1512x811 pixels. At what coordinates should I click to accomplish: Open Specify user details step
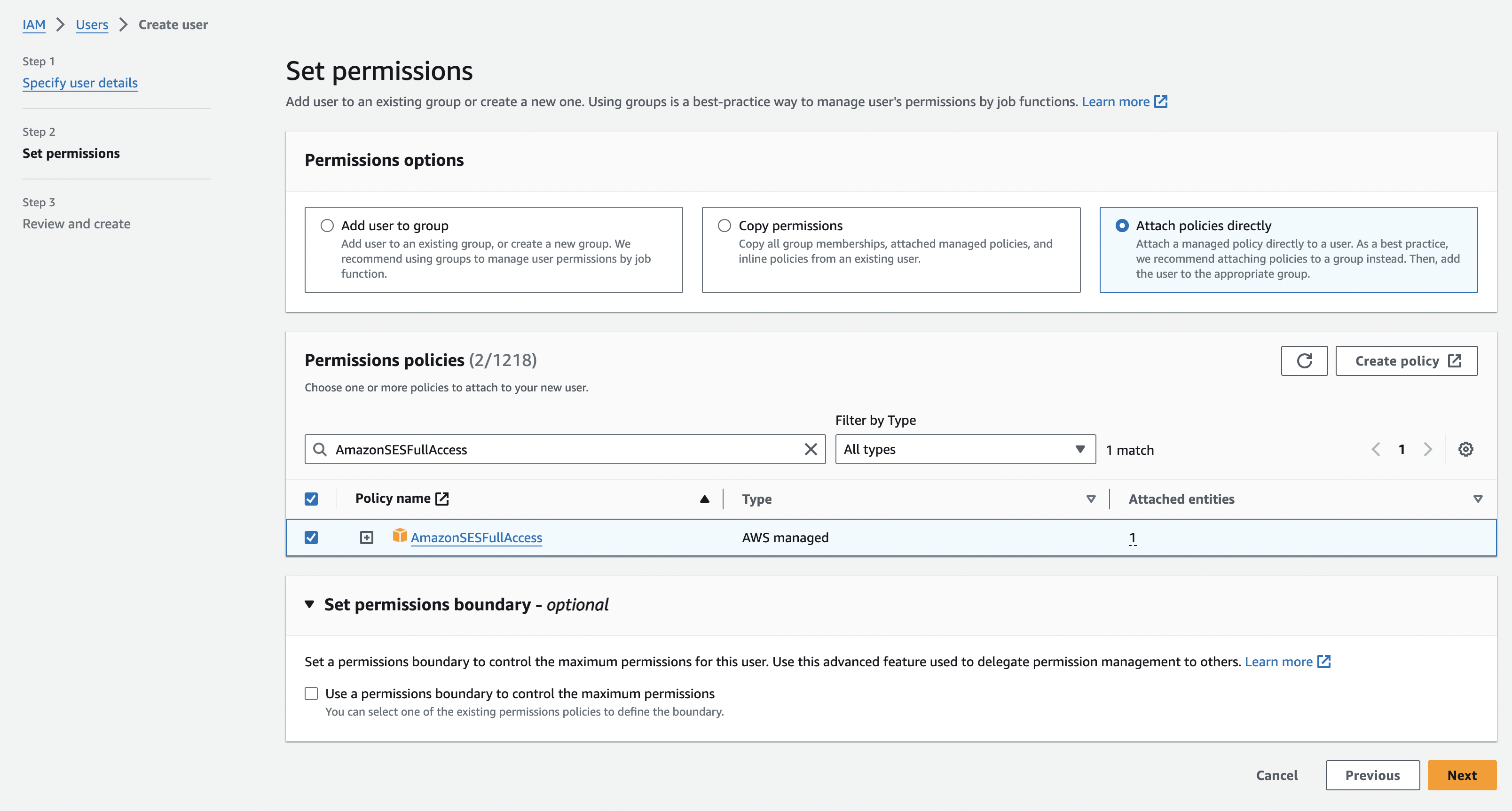click(80, 83)
